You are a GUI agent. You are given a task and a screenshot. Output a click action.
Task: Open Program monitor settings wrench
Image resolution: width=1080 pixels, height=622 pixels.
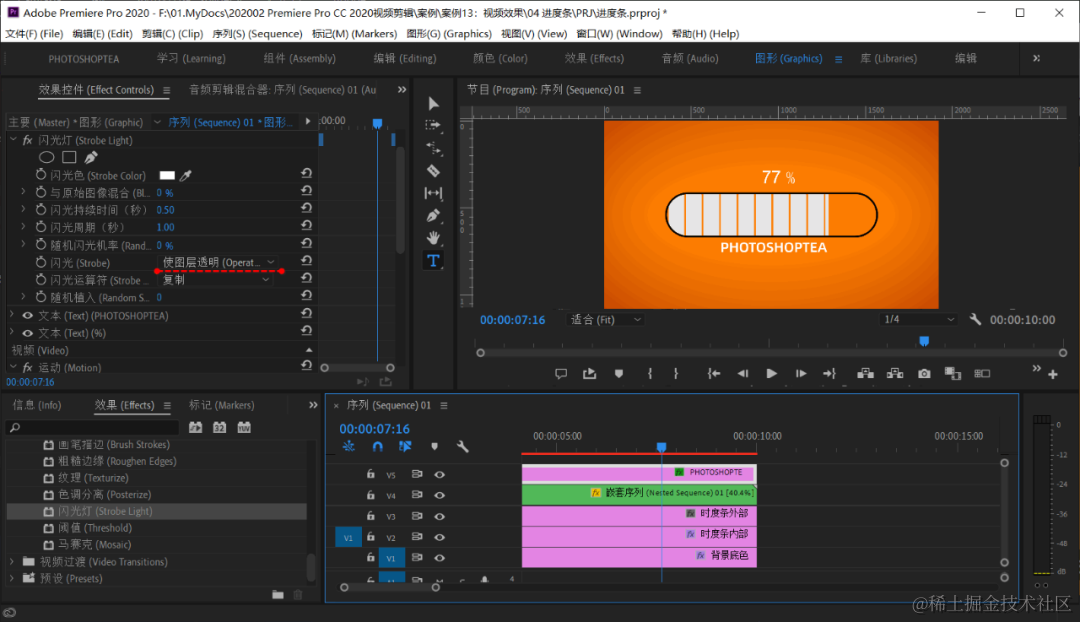point(975,320)
